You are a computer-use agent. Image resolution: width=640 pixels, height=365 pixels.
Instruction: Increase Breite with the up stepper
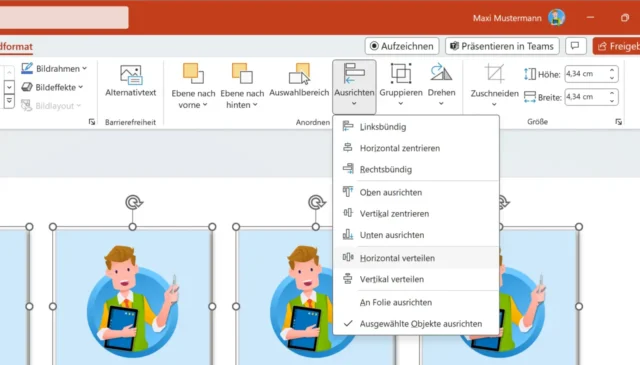pyautogui.click(x=612, y=93)
